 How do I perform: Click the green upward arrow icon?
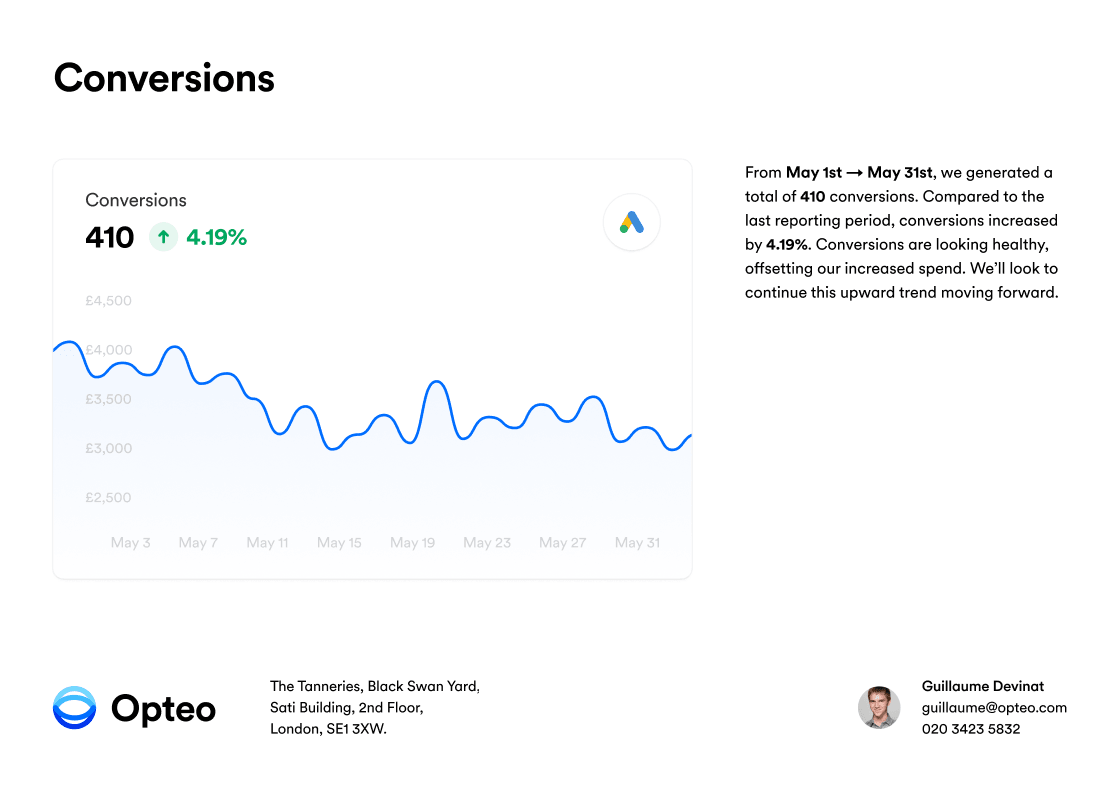click(163, 236)
